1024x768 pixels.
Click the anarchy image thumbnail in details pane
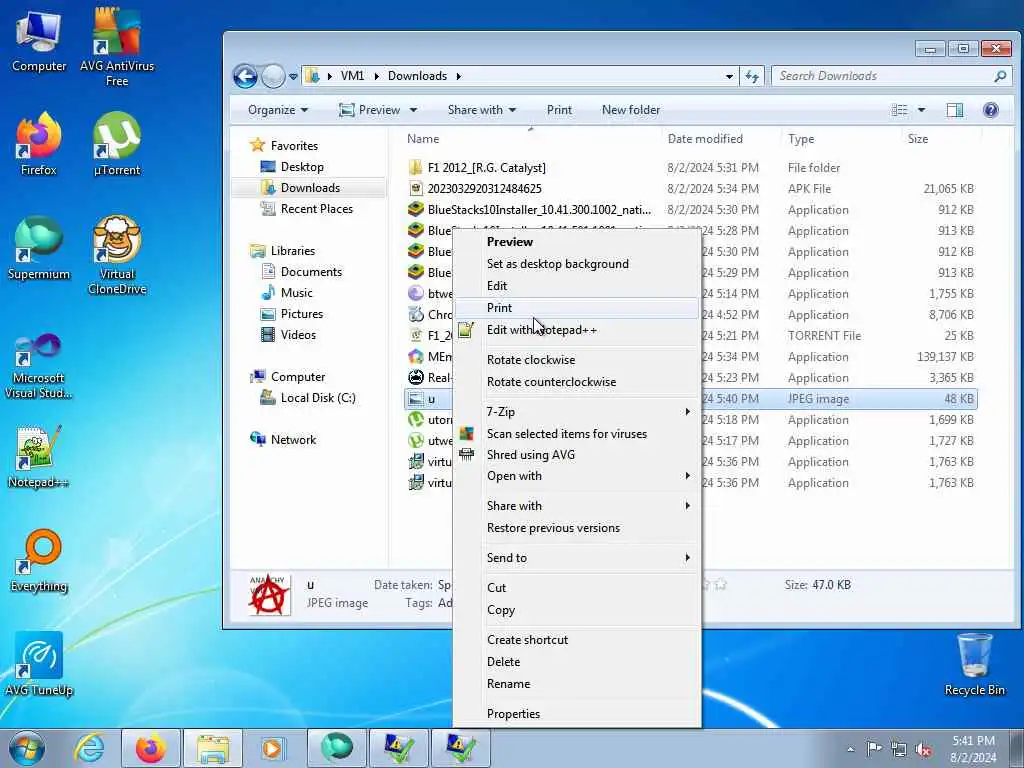click(269, 594)
